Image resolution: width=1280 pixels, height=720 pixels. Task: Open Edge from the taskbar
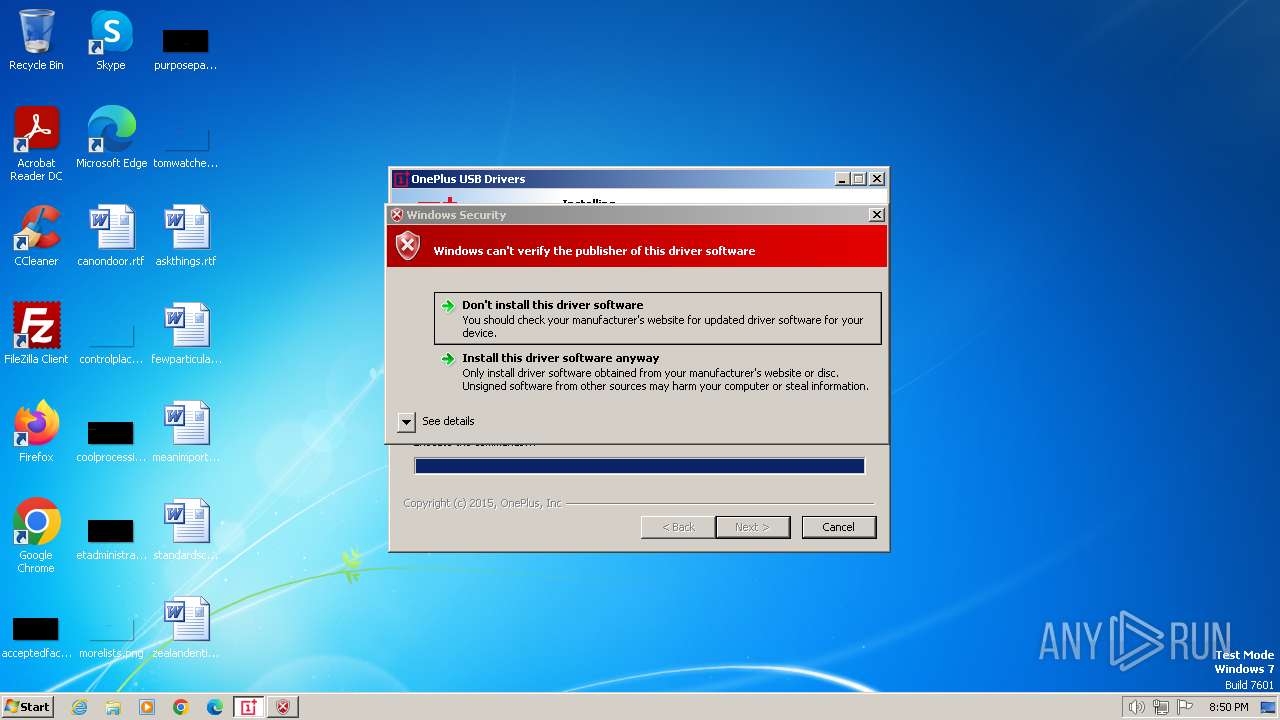pos(215,707)
